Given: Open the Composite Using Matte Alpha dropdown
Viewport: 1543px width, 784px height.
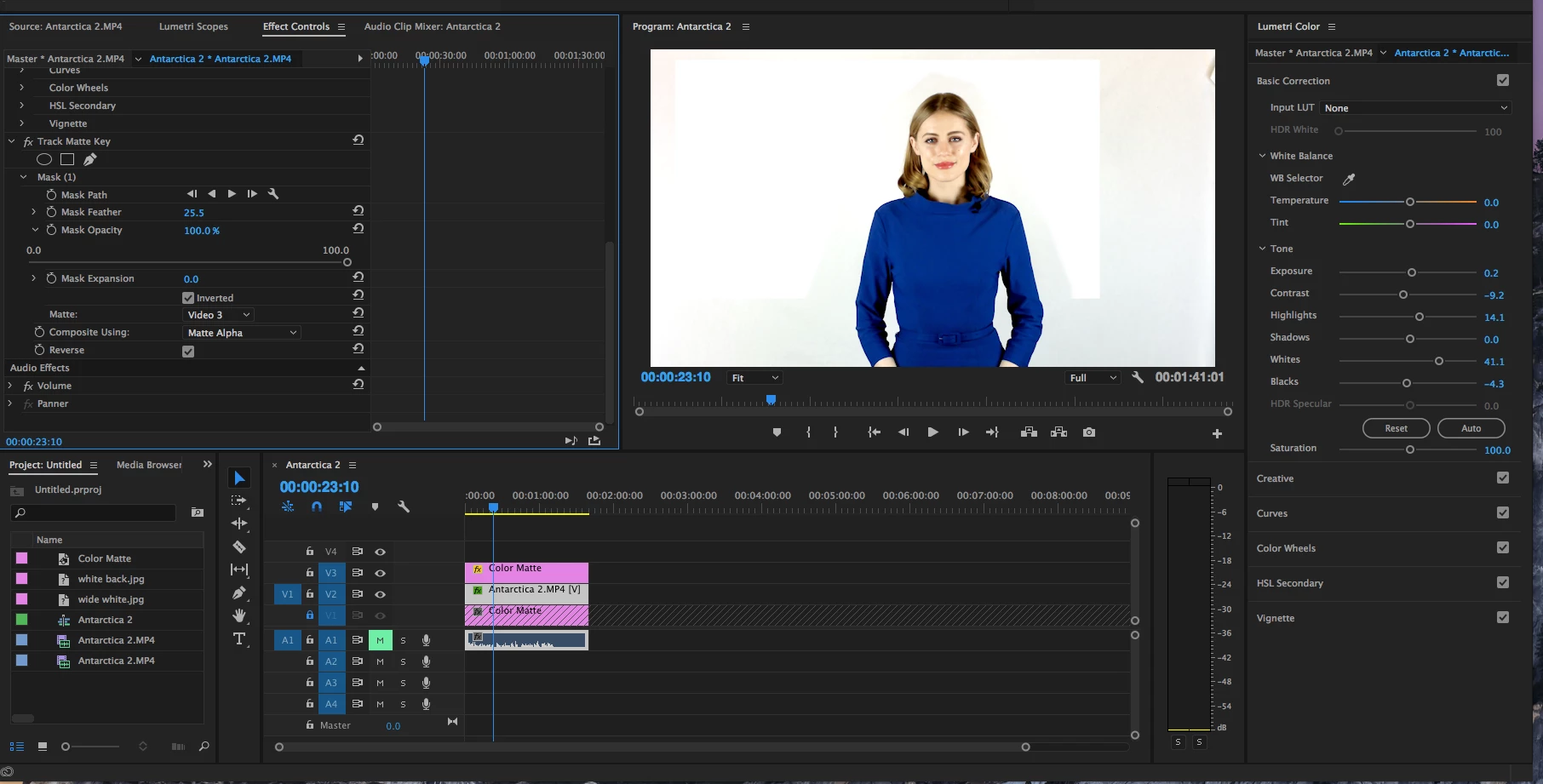Looking at the screenshot, I should pyautogui.click(x=242, y=333).
